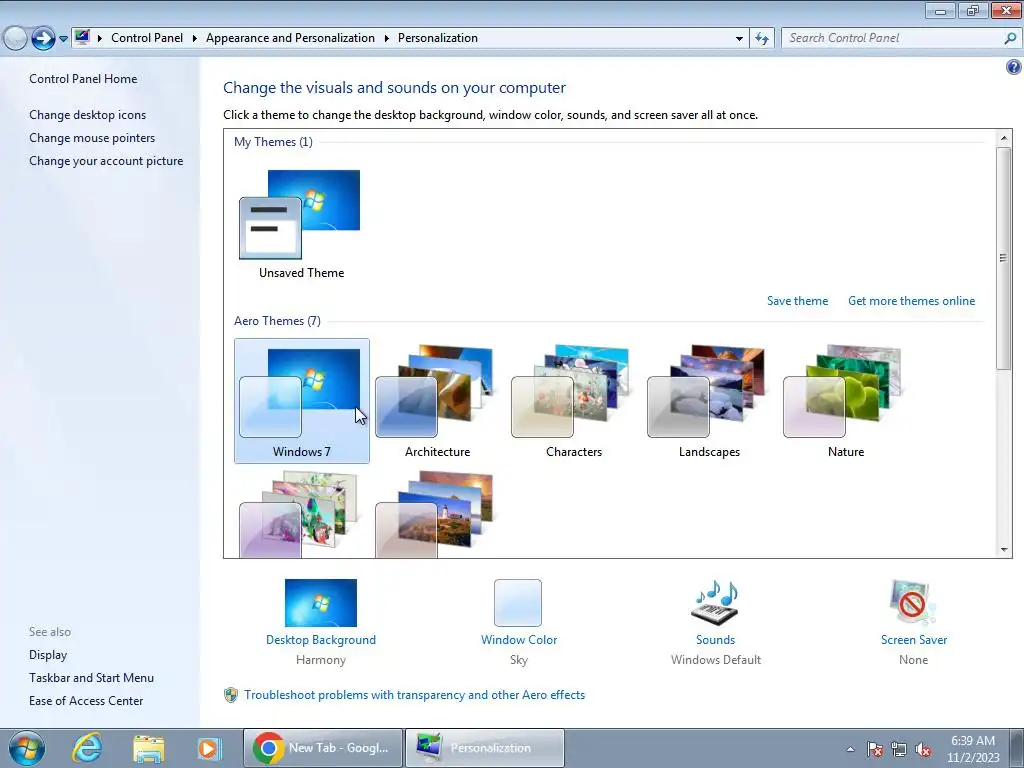The image size is (1024, 768).
Task: Click the theme list scrollbar thumb
Action: coord(1004,258)
